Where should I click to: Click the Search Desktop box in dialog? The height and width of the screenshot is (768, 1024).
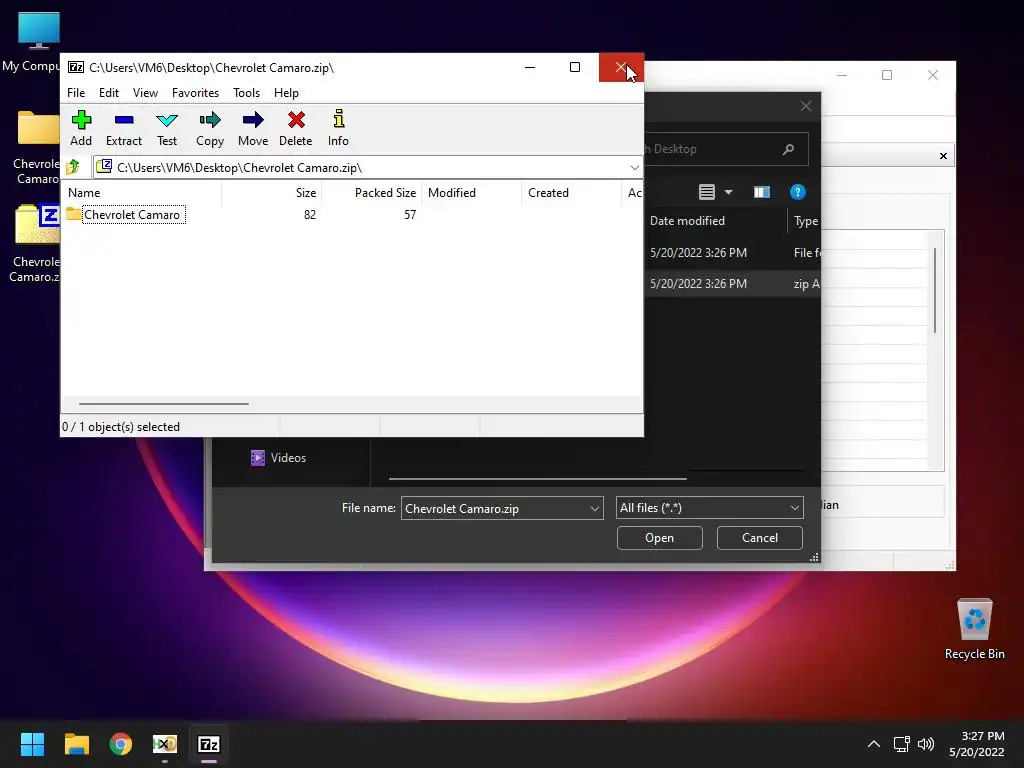(725, 149)
